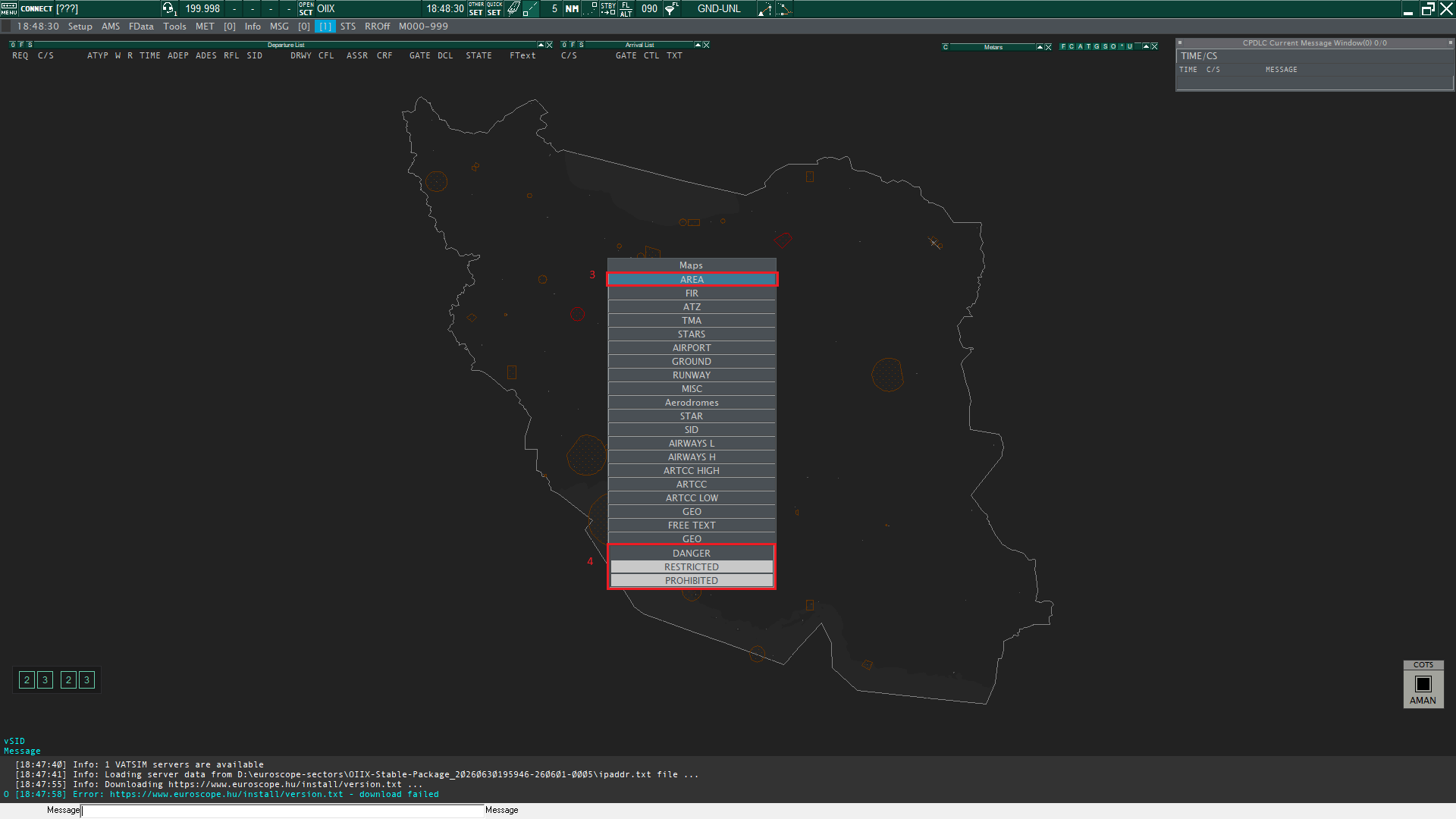Screen dimensions: 1456x819
Task: Click the CPDLC window right corner square icon
Action: [x=1450, y=43]
